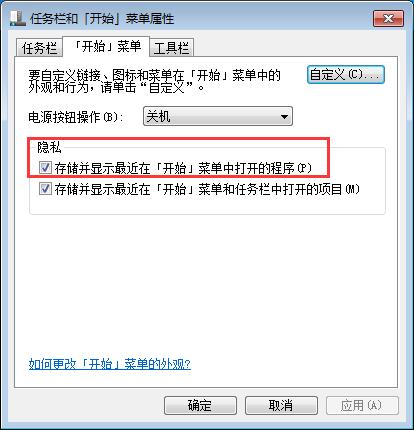
Task: Confirm with the 确定 button
Action: pyautogui.click(x=200, y=405)
